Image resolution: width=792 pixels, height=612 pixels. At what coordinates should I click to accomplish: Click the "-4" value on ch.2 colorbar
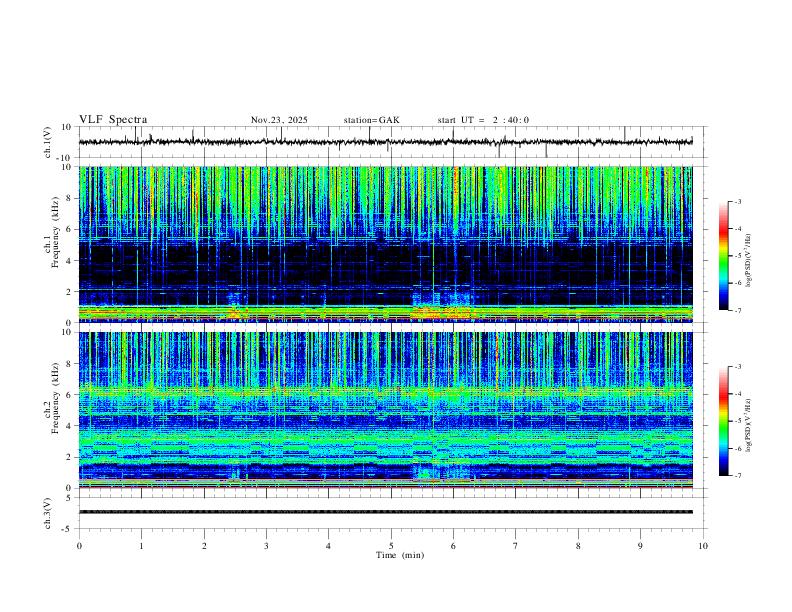(x=737, y=394)
